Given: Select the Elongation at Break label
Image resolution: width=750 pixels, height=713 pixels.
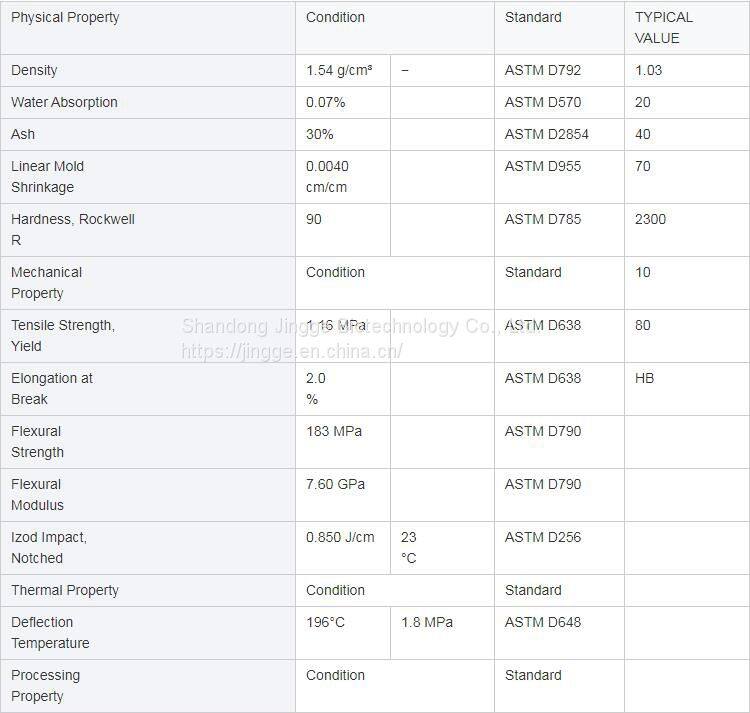Looking at the screenshot, I should (52, 389).
